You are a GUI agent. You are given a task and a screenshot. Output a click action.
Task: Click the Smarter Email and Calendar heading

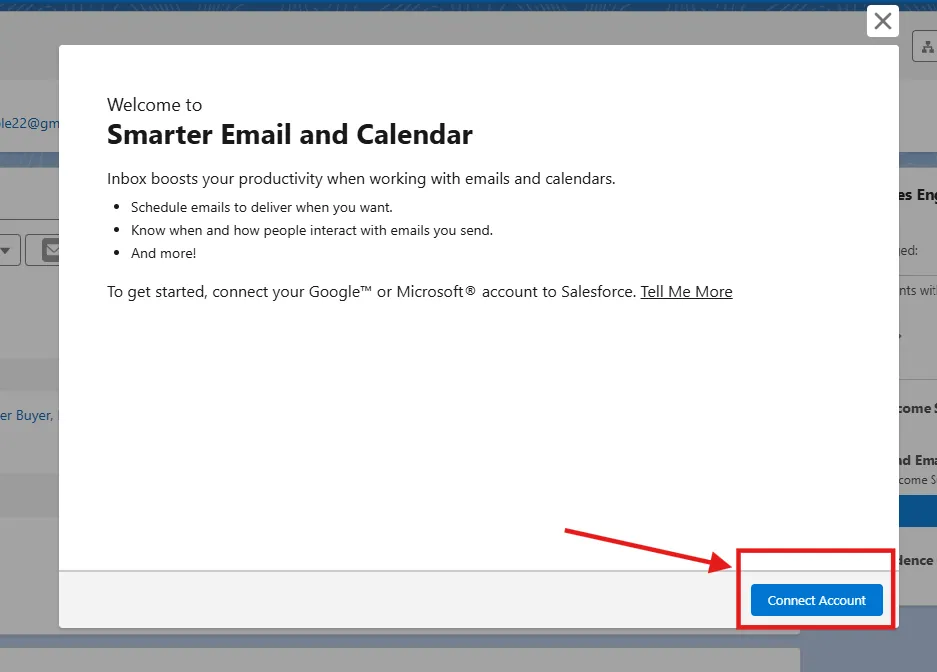coord(290,134)
